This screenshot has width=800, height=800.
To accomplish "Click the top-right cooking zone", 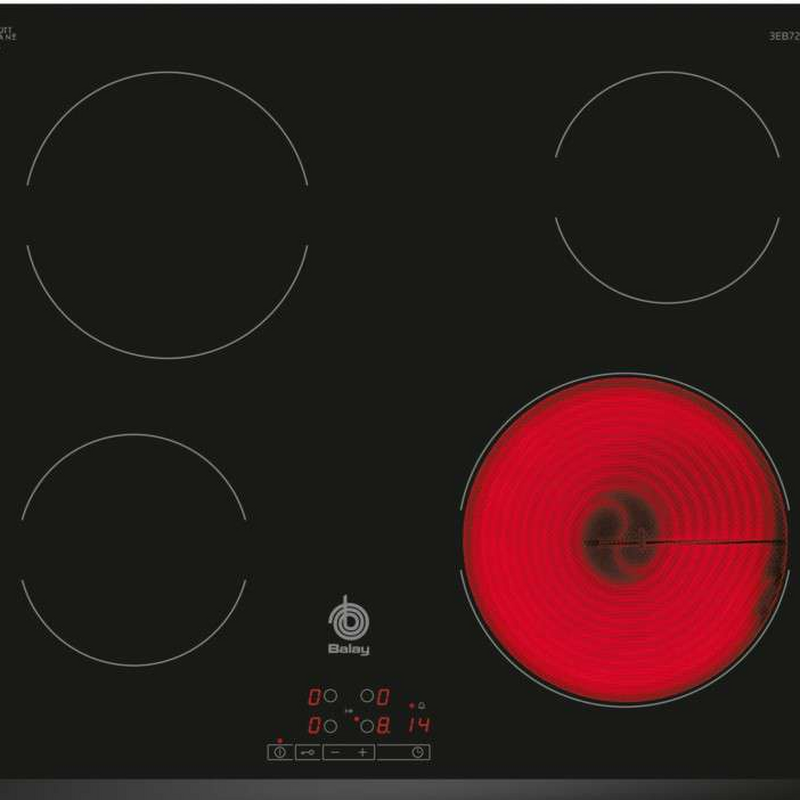I will [x=667, y=187].
